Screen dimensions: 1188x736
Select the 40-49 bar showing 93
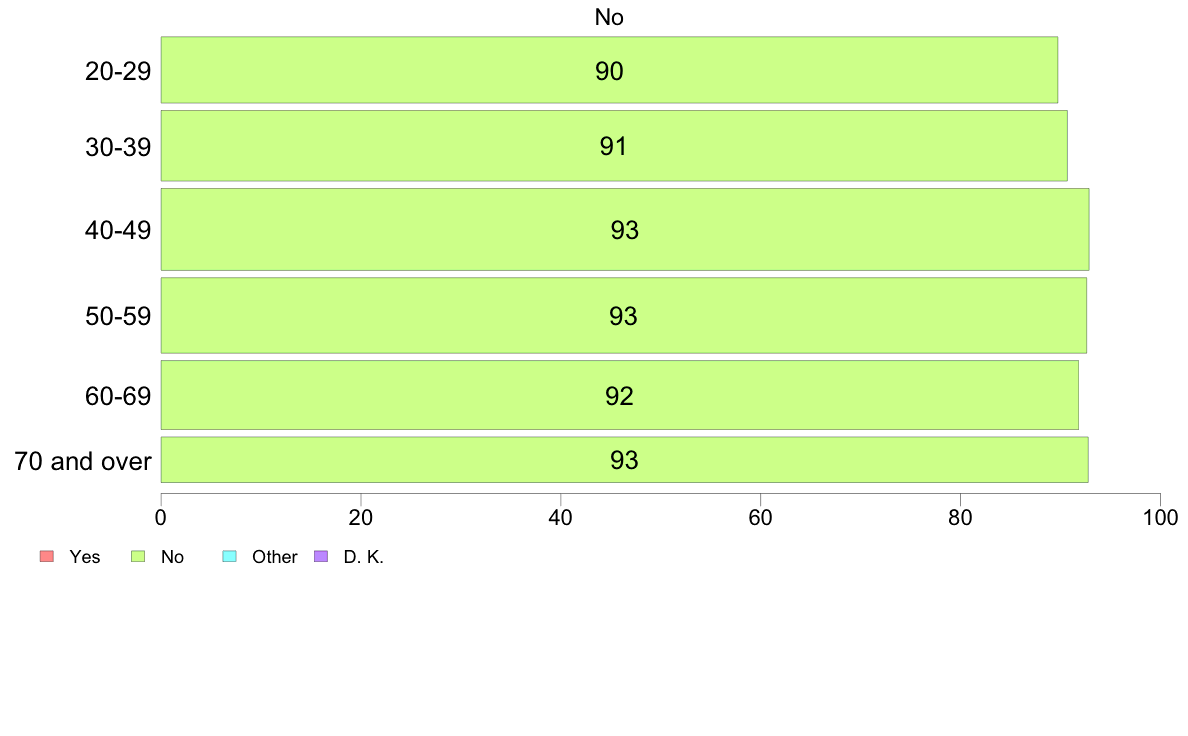click(625, 229)
